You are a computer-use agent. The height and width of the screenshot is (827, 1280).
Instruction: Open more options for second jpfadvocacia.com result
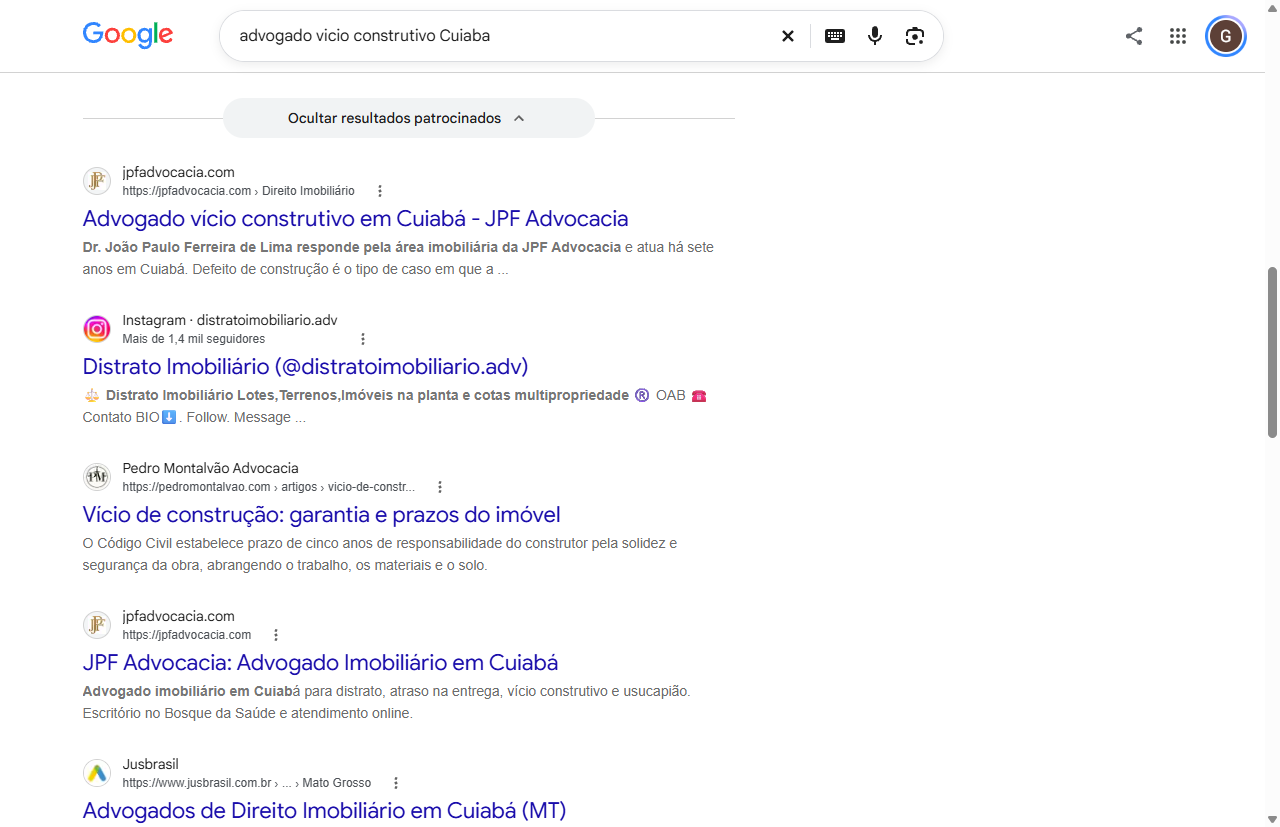click(276, 635)
